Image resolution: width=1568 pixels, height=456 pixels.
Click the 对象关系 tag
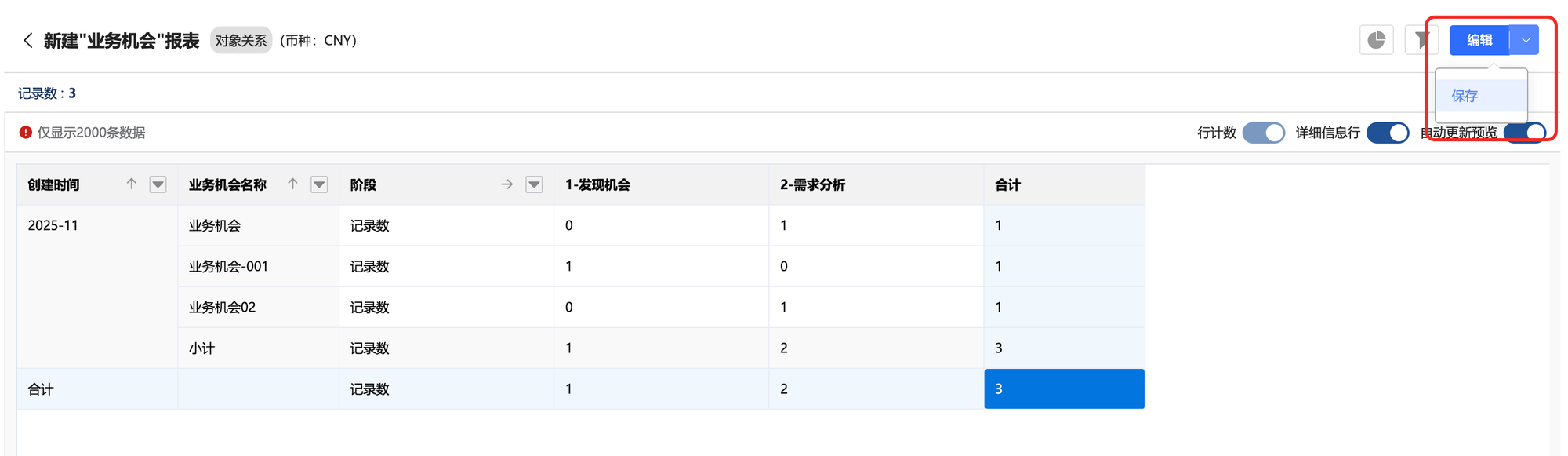[x=241, y=41]
